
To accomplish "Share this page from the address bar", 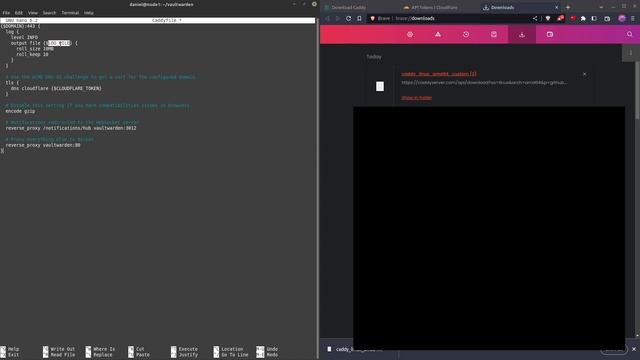I will 535,18.
